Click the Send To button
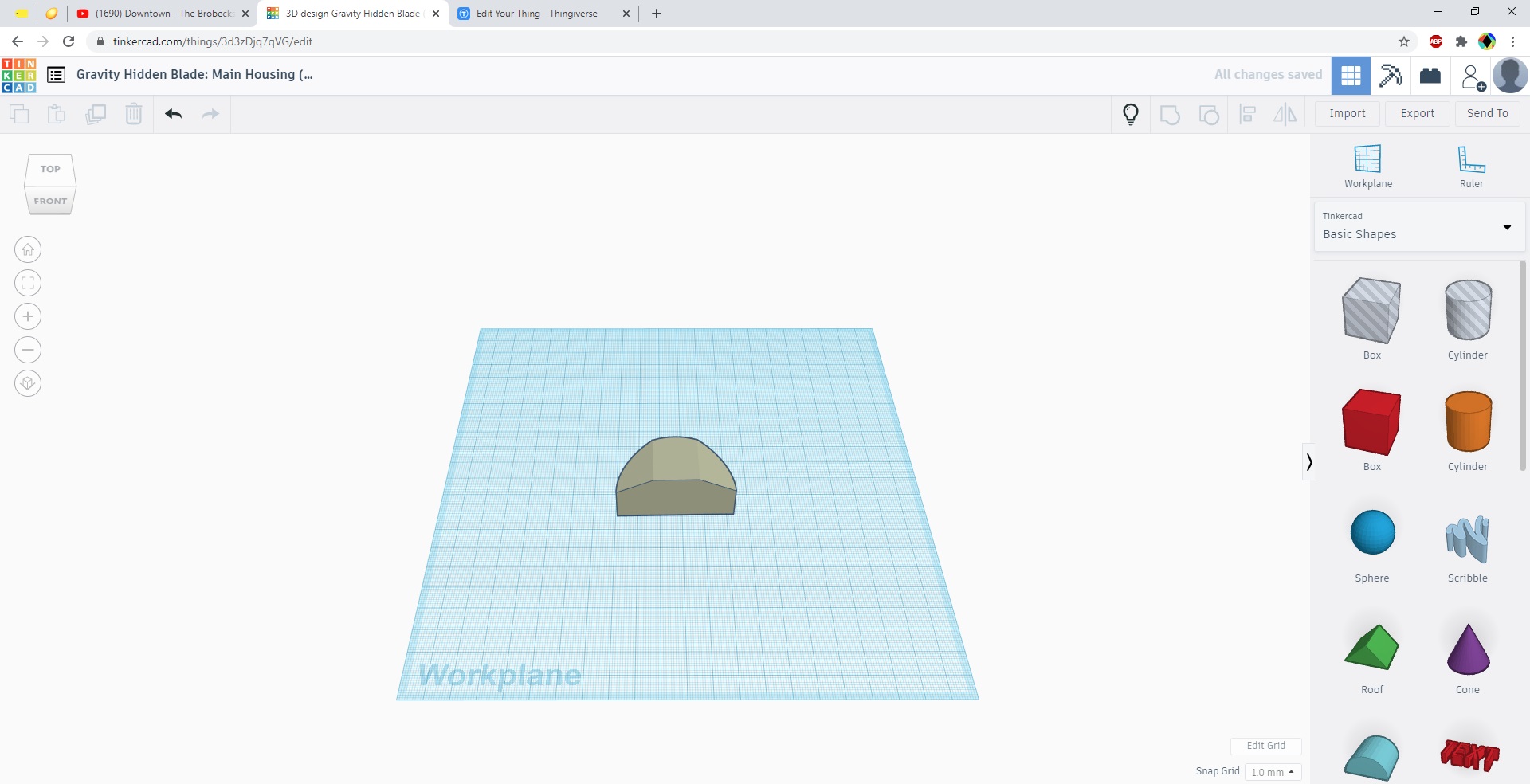The width and height of the screenshot is (1530, 784). point(1487,113)
